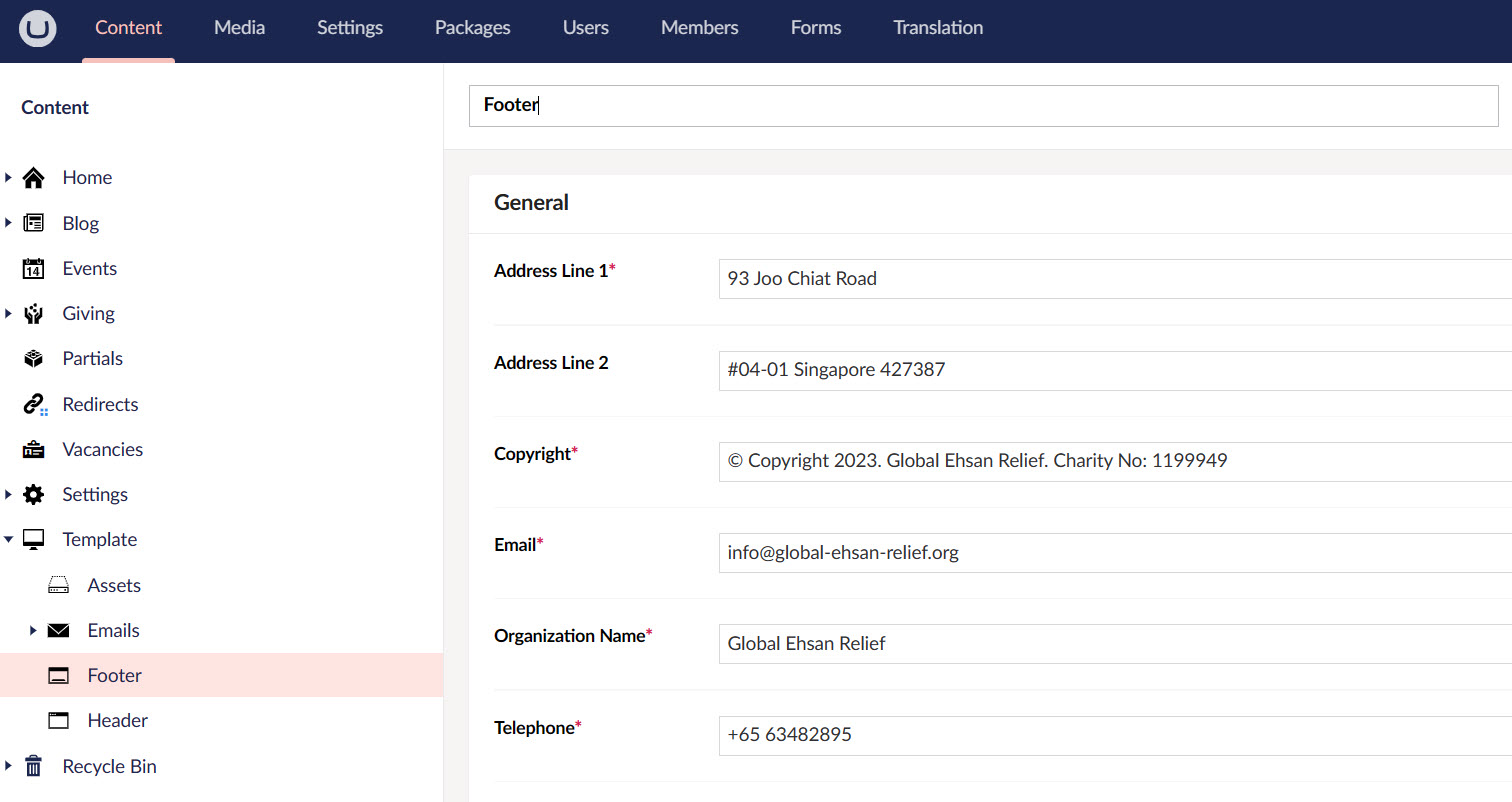Click the Giving hands icon
The image size is (1512, 802).
(33, 314)
